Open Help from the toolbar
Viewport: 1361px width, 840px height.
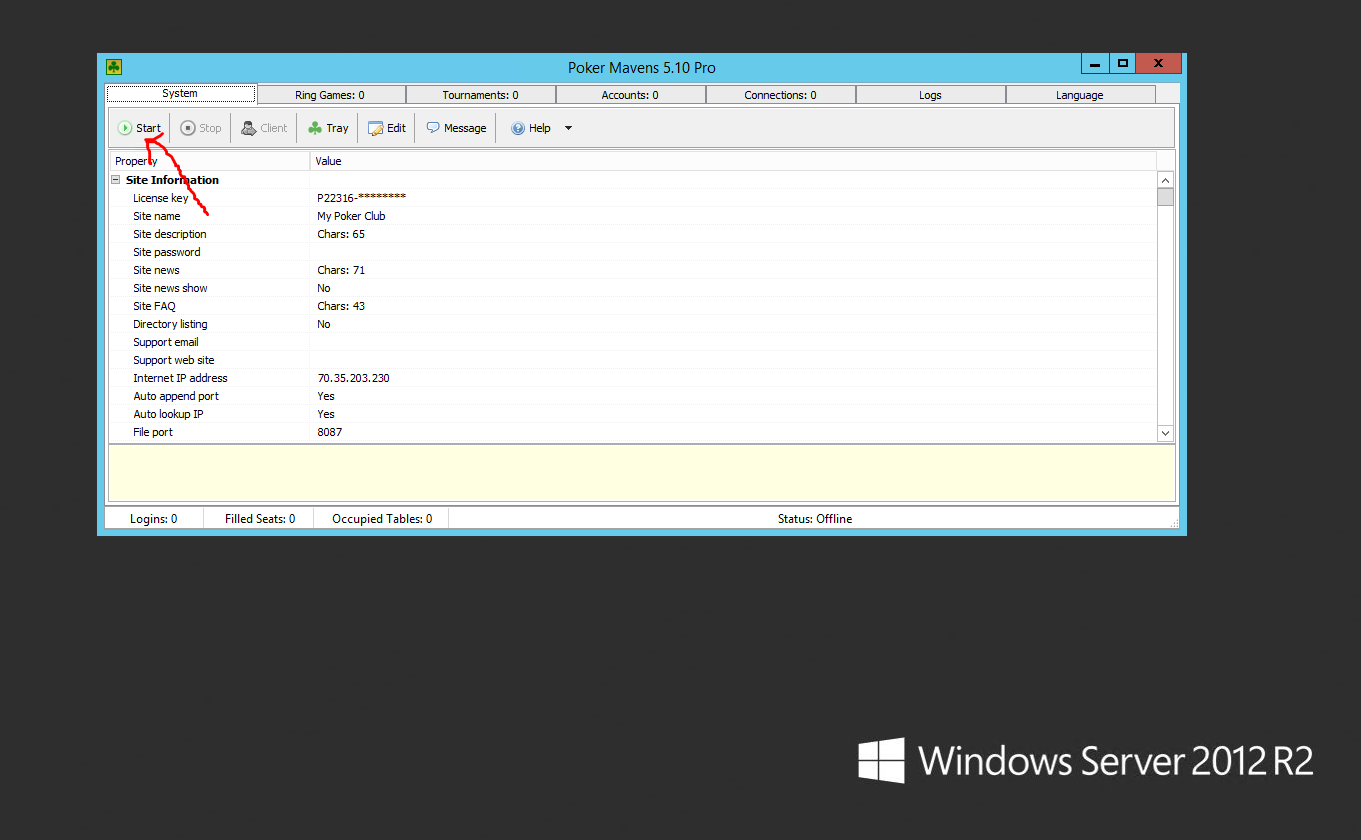531,128
